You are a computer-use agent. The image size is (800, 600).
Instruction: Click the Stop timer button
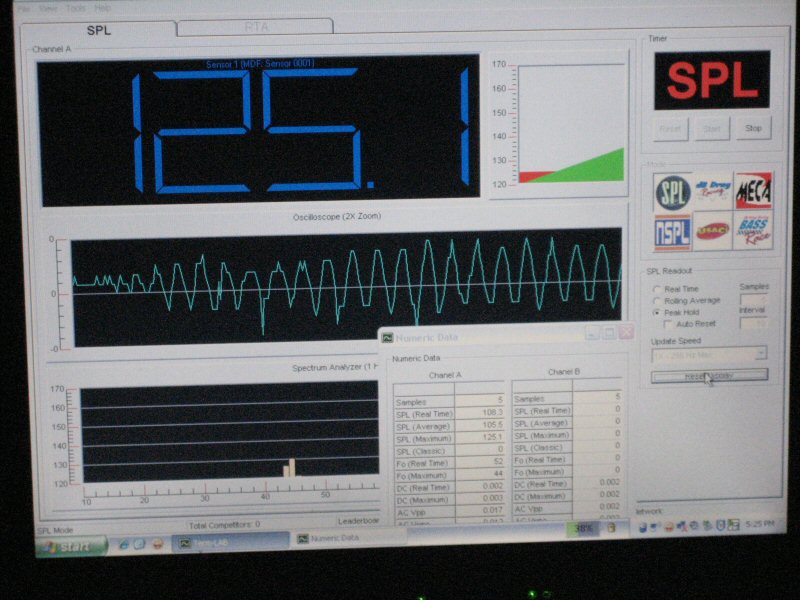point(753,128)
